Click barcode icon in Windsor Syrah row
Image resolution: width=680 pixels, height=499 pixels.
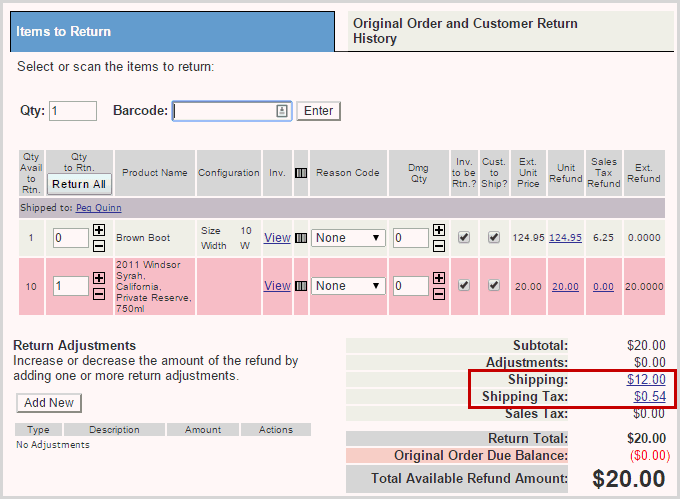301,286
